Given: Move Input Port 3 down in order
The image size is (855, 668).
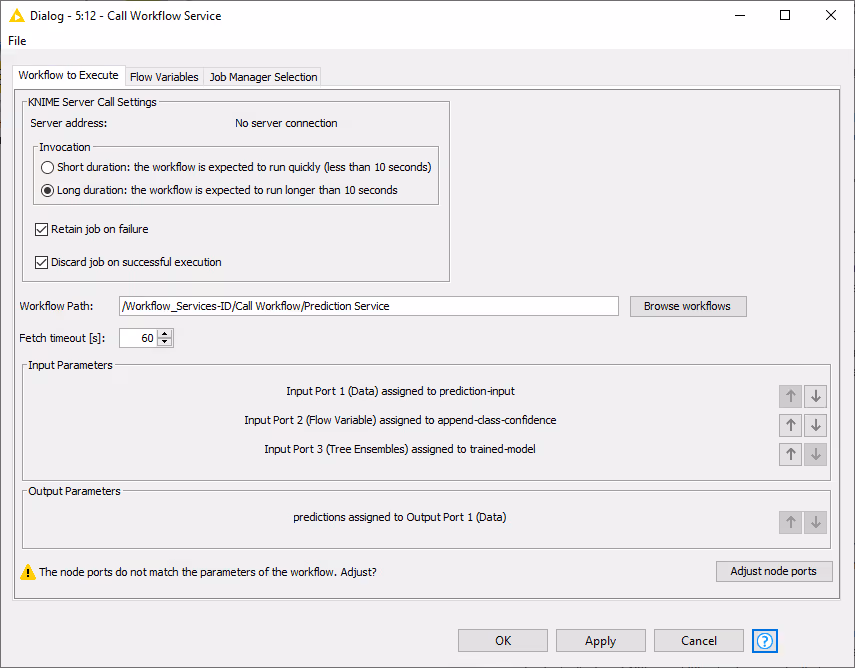Looking at the screenshot, I should pyautogui.click(x=816, y=454).
